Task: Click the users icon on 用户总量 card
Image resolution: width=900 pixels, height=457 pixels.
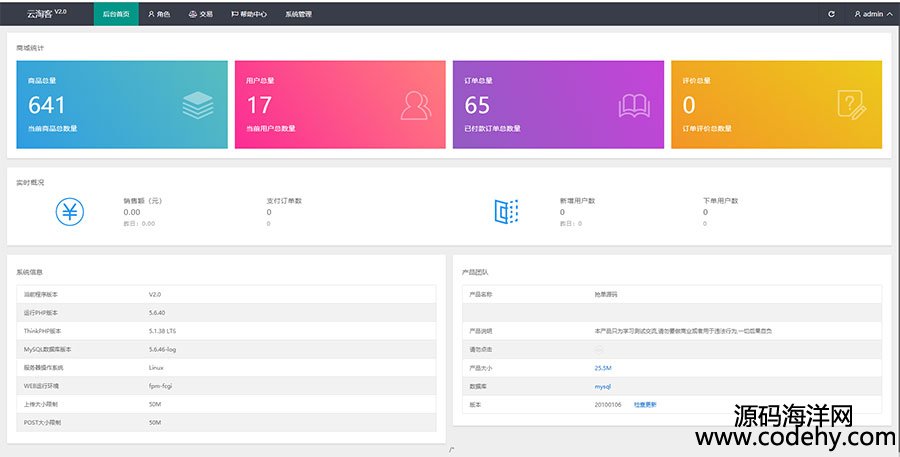Action: [x=416, y=105]
